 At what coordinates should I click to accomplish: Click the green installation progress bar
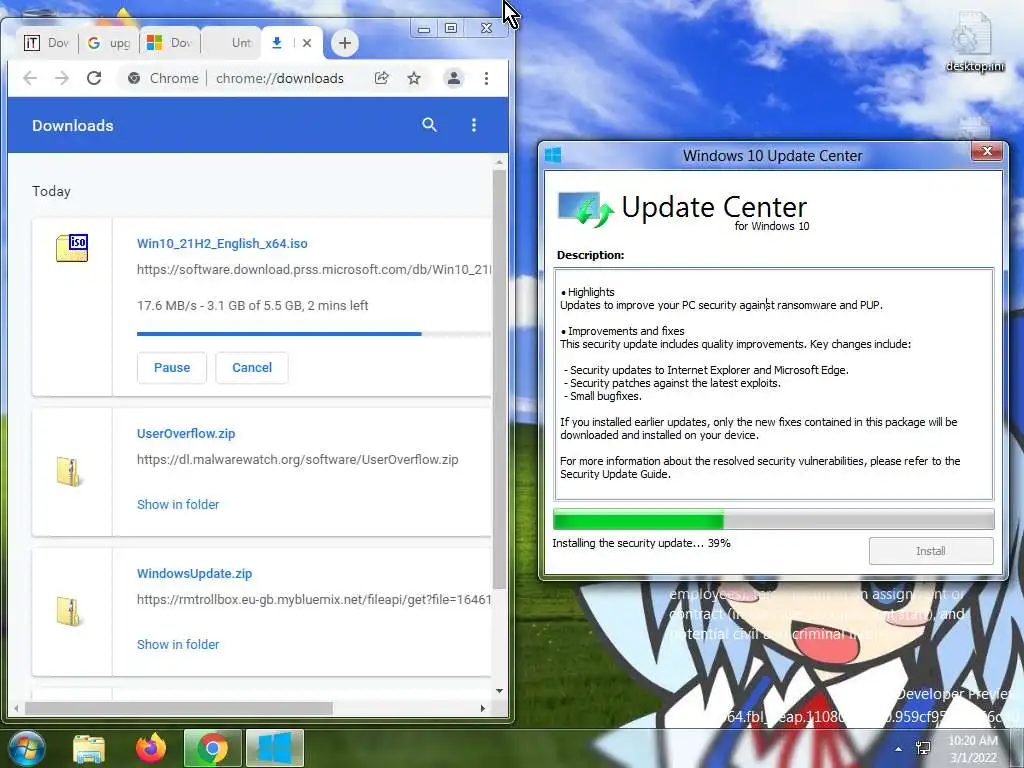pos(639,520)
